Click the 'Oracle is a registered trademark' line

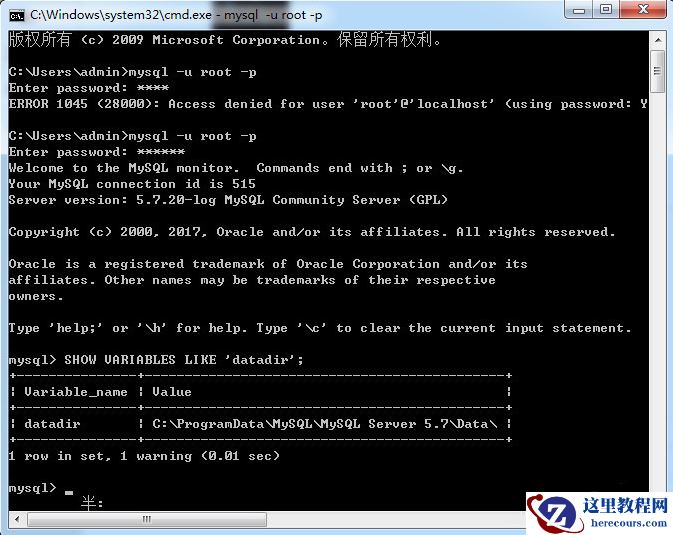pyautogui.click(x=268, y=264)
